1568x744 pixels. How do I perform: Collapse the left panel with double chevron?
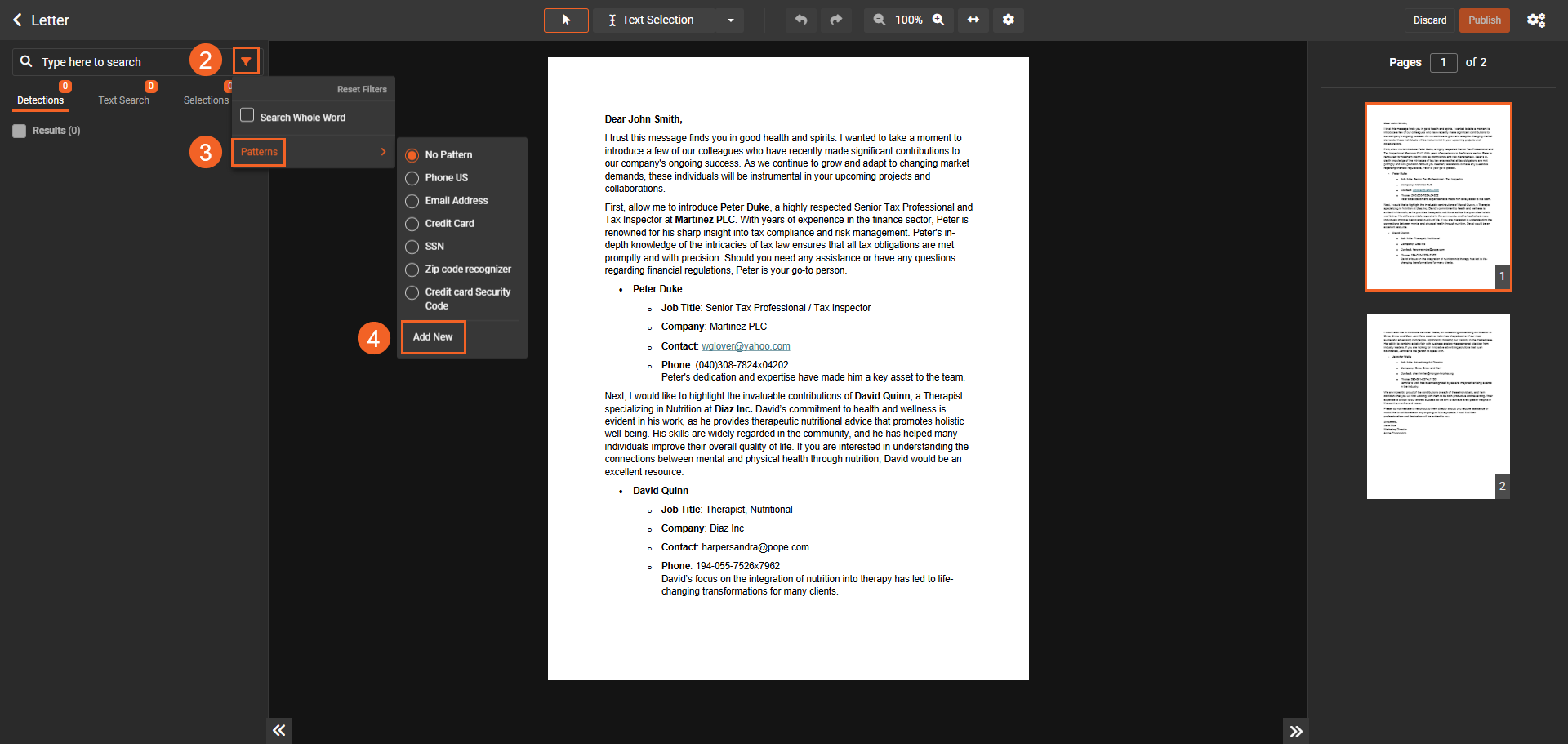point(279,730)
